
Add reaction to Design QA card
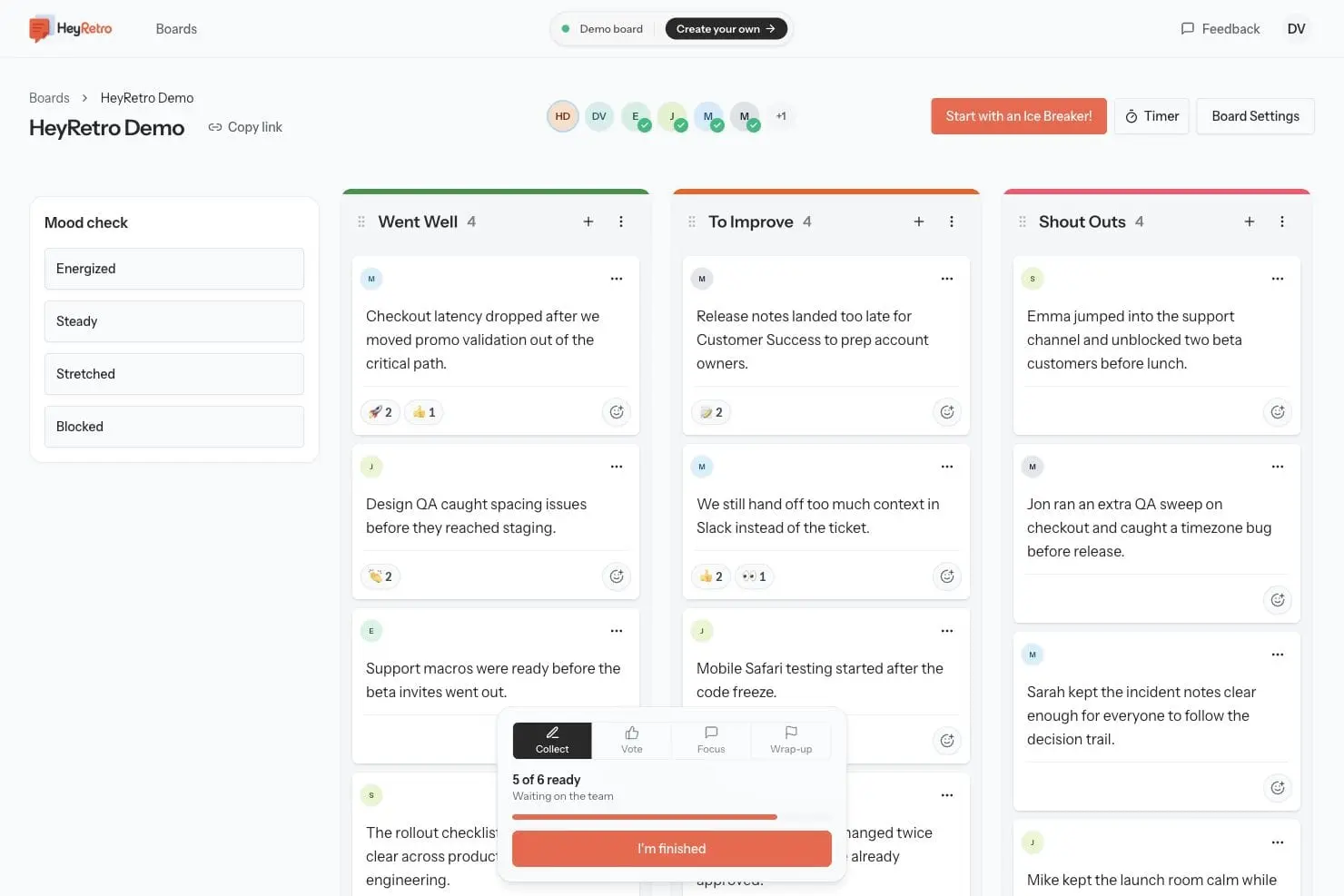(x=617, y=576)
